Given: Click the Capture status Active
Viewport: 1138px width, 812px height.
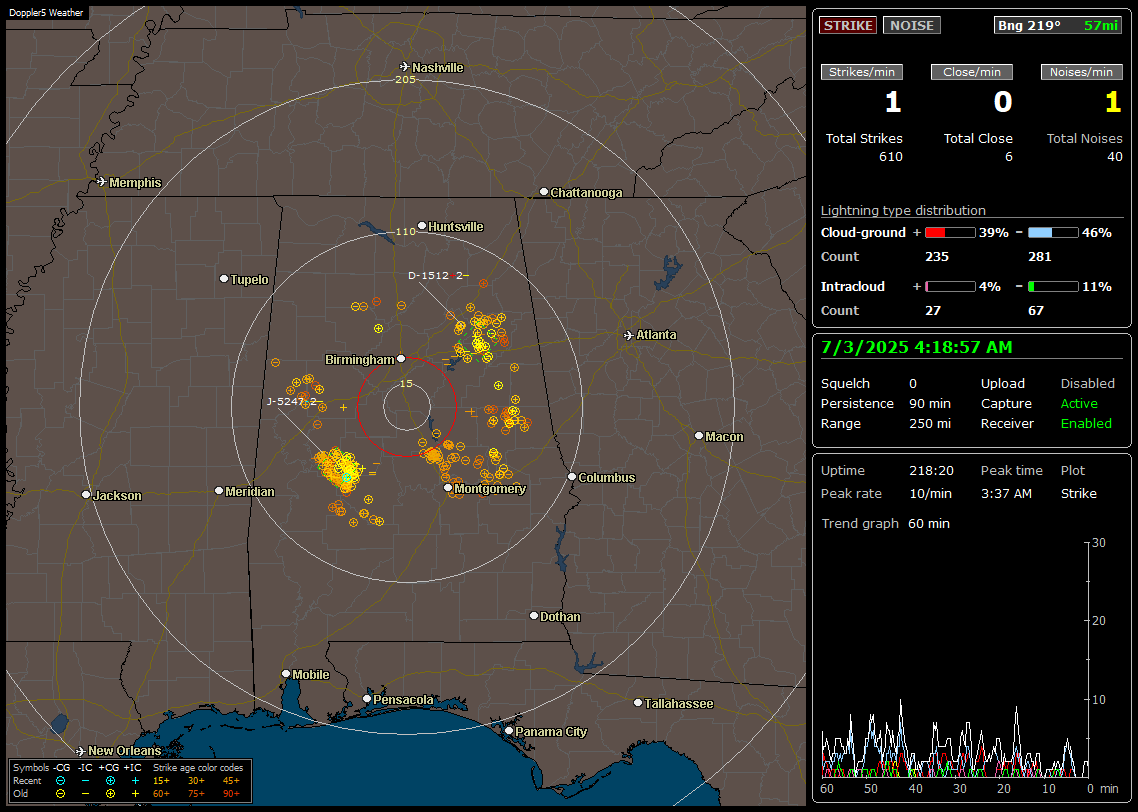Looking at the screenshot, I should click(1079, 403).
